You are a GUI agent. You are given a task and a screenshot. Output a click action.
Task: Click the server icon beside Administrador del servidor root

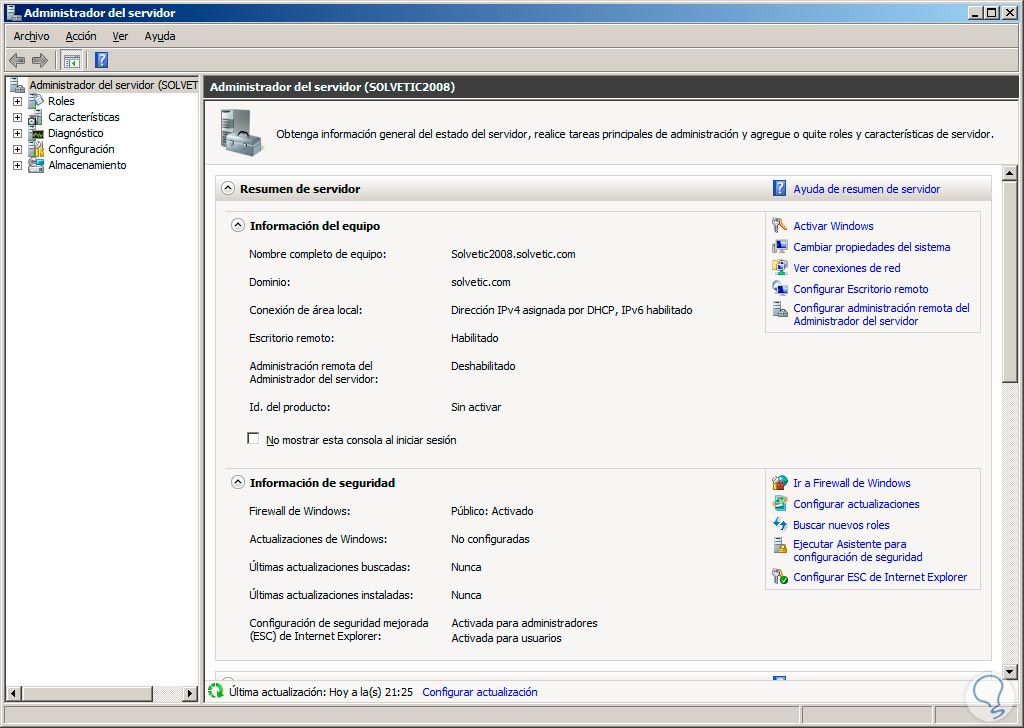pos(18,85)
